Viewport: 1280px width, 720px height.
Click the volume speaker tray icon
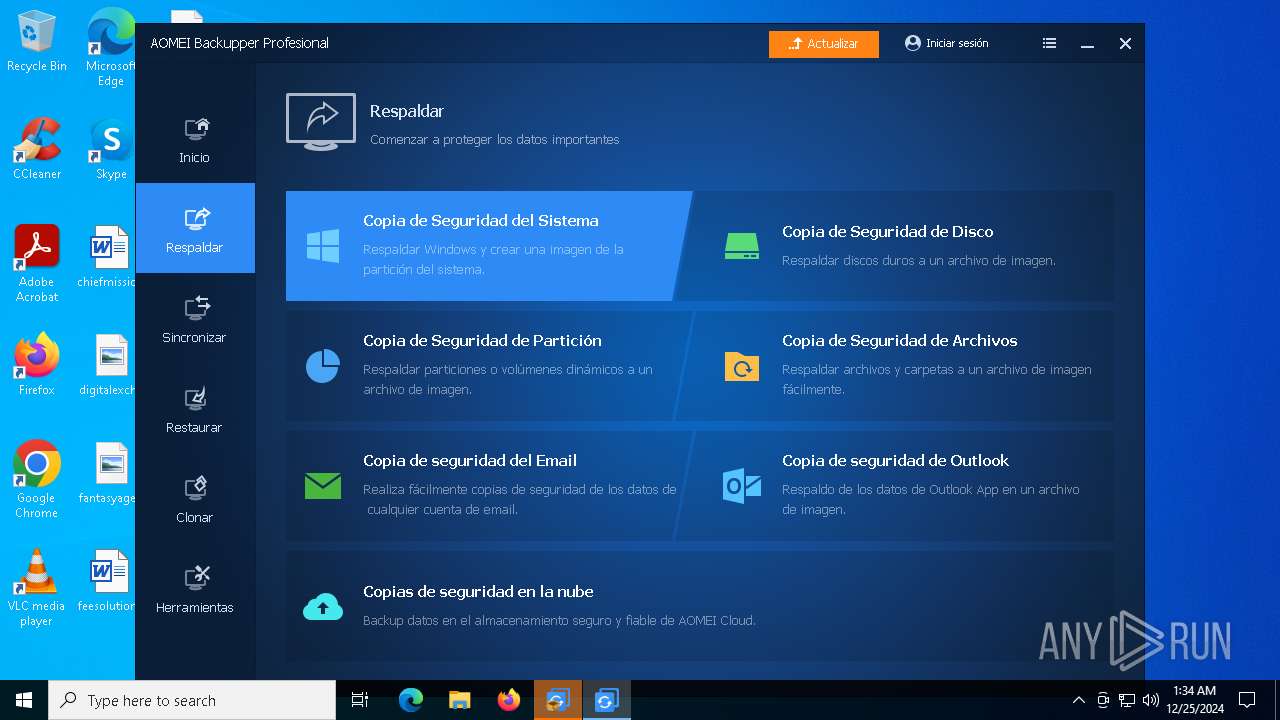[x=1150, y=700]
